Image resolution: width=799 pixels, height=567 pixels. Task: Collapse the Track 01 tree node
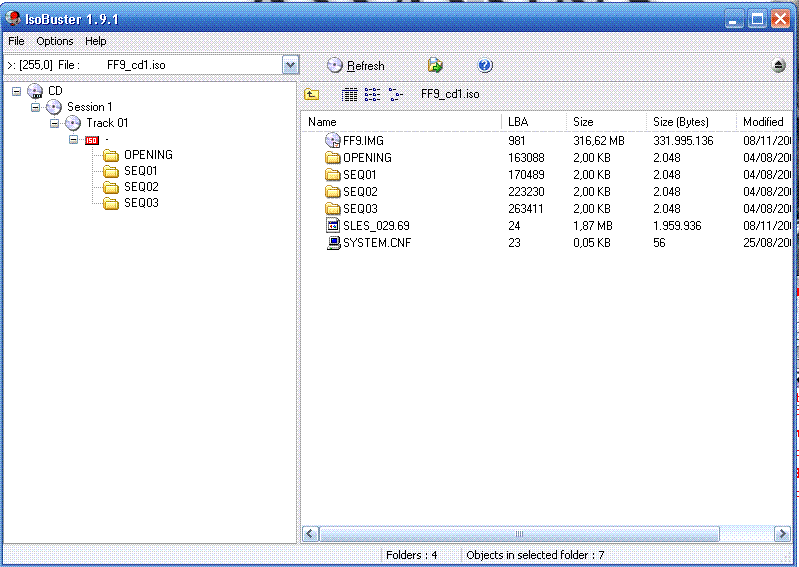point(55,123)
